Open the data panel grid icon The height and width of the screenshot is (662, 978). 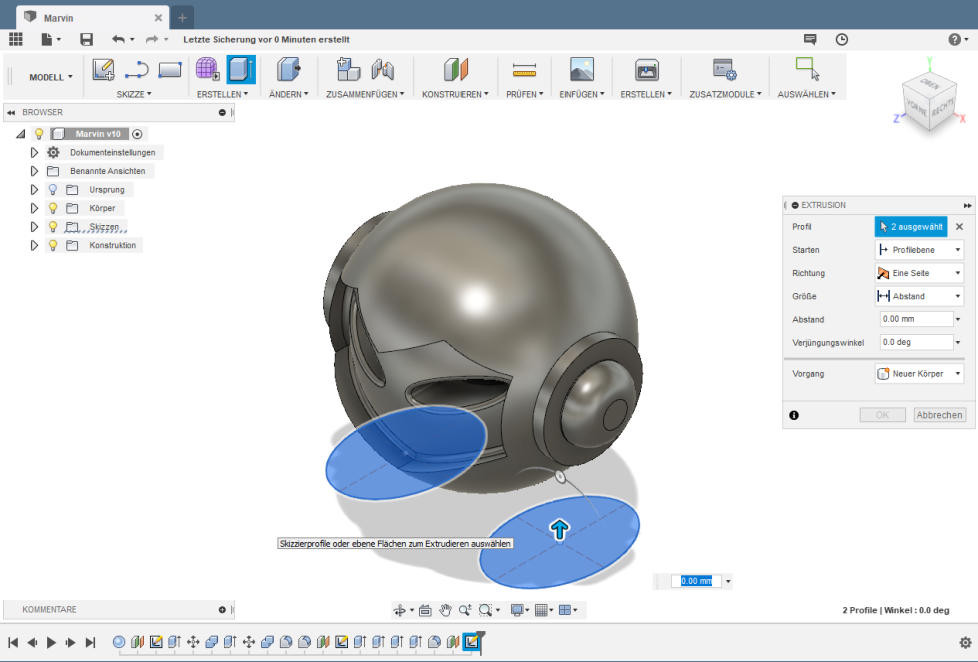[16, 39]
